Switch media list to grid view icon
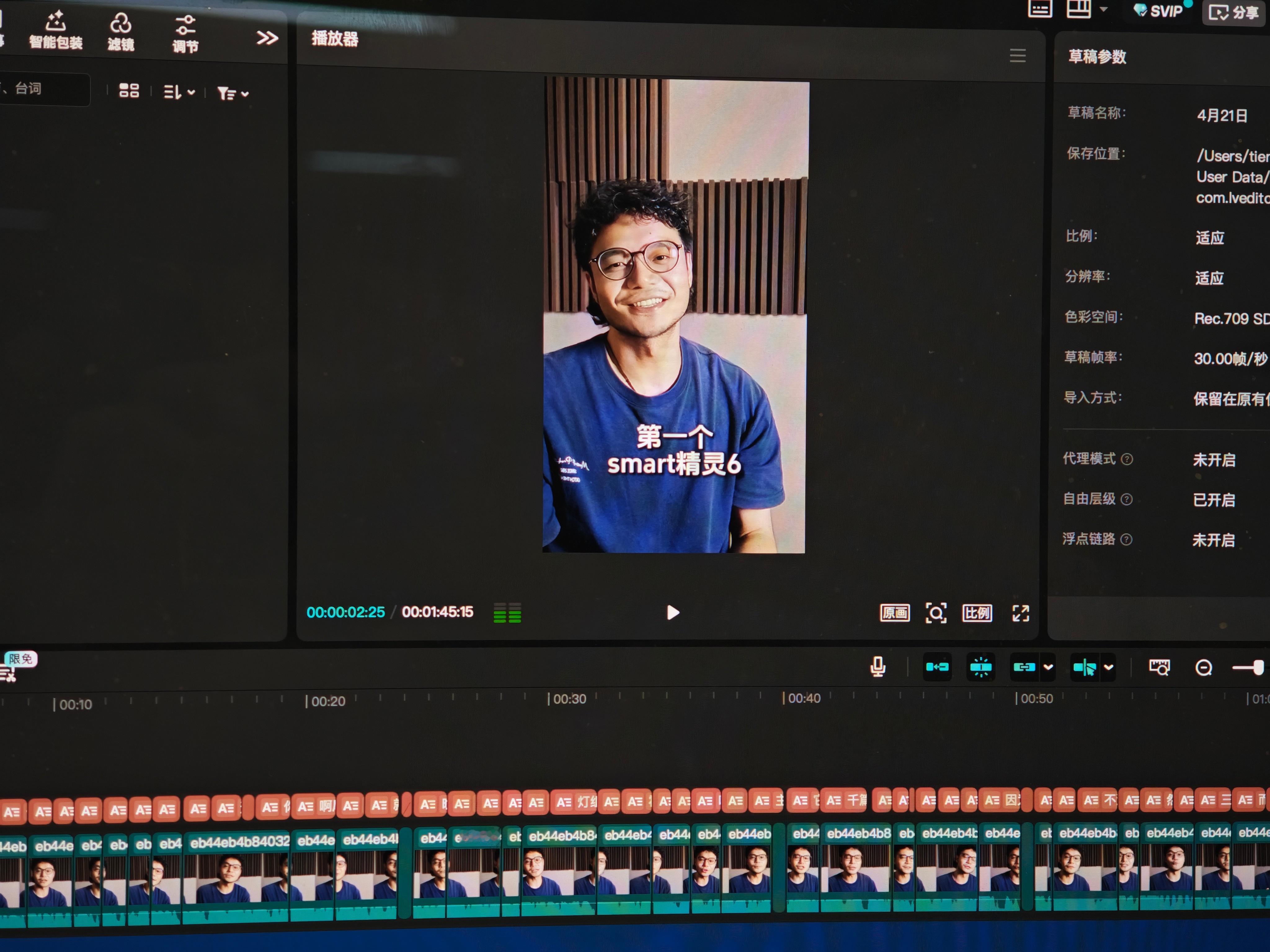The height and width of the screenshot is (952, 1270). click(x=129, y=91)
